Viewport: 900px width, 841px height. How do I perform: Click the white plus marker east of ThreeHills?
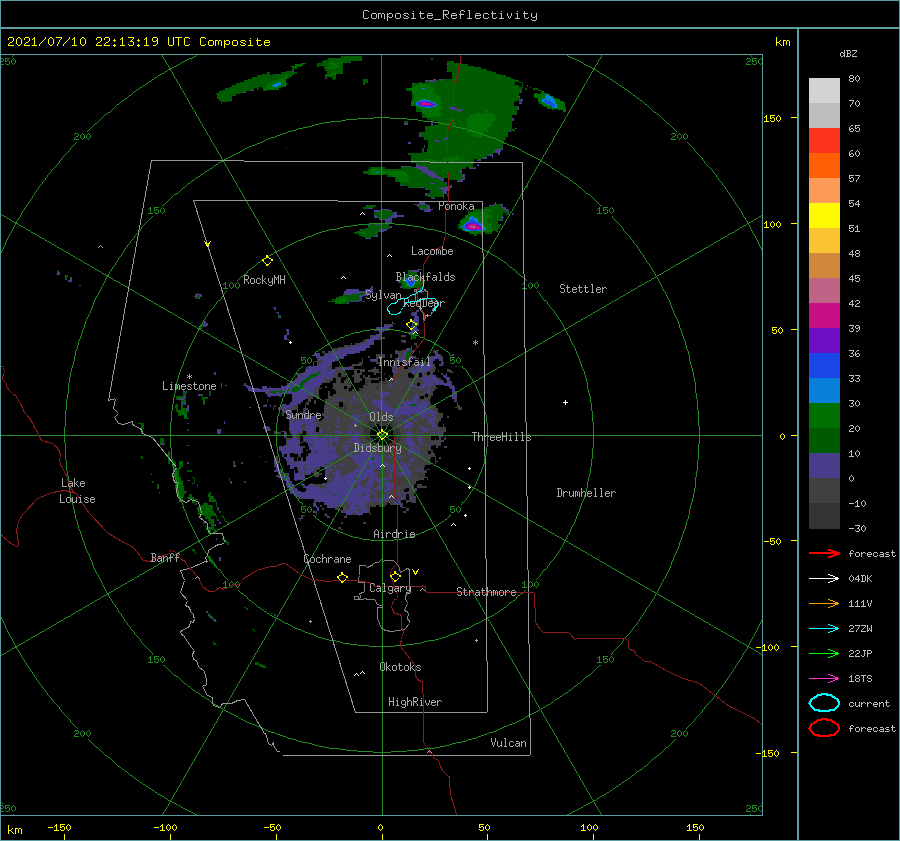[565, 402]
